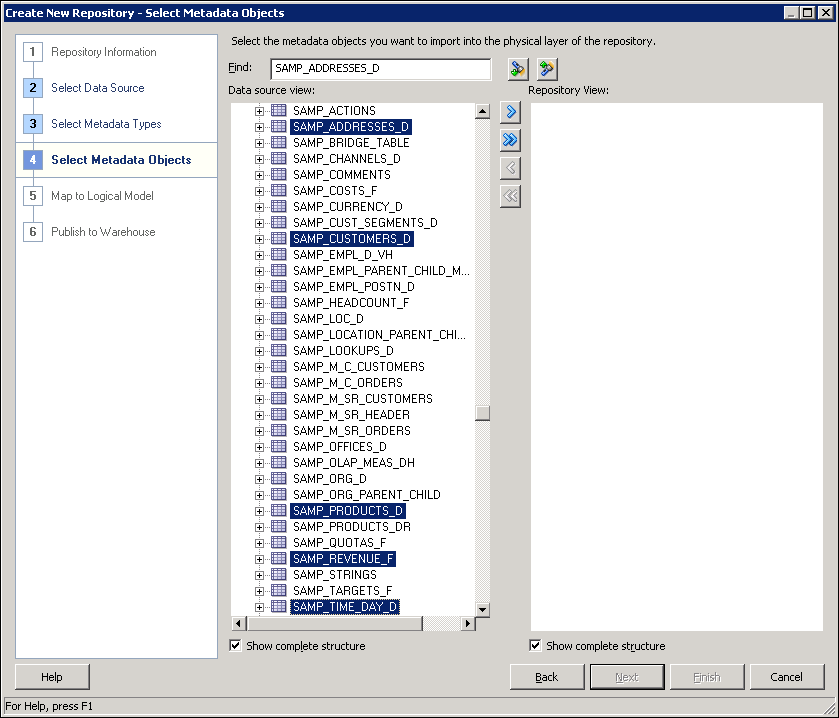Click the remove selected left-arrow icon
Screen dimensions: 839x718
(x=510, y=168)
